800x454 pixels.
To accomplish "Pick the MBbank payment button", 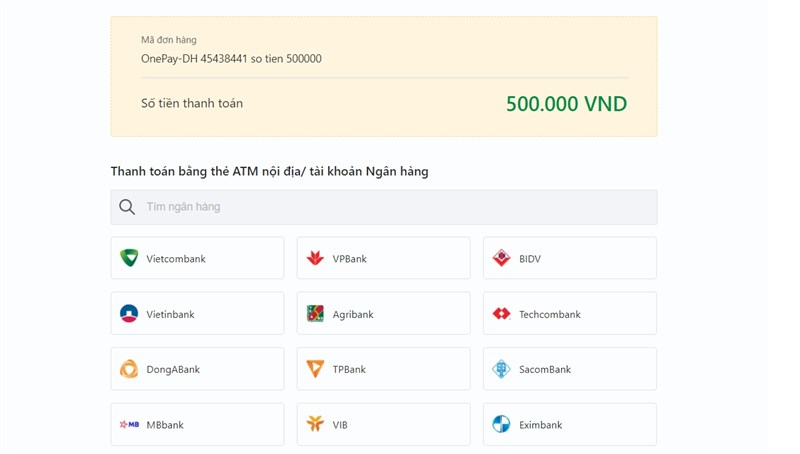I will click(x=197, y=424).
